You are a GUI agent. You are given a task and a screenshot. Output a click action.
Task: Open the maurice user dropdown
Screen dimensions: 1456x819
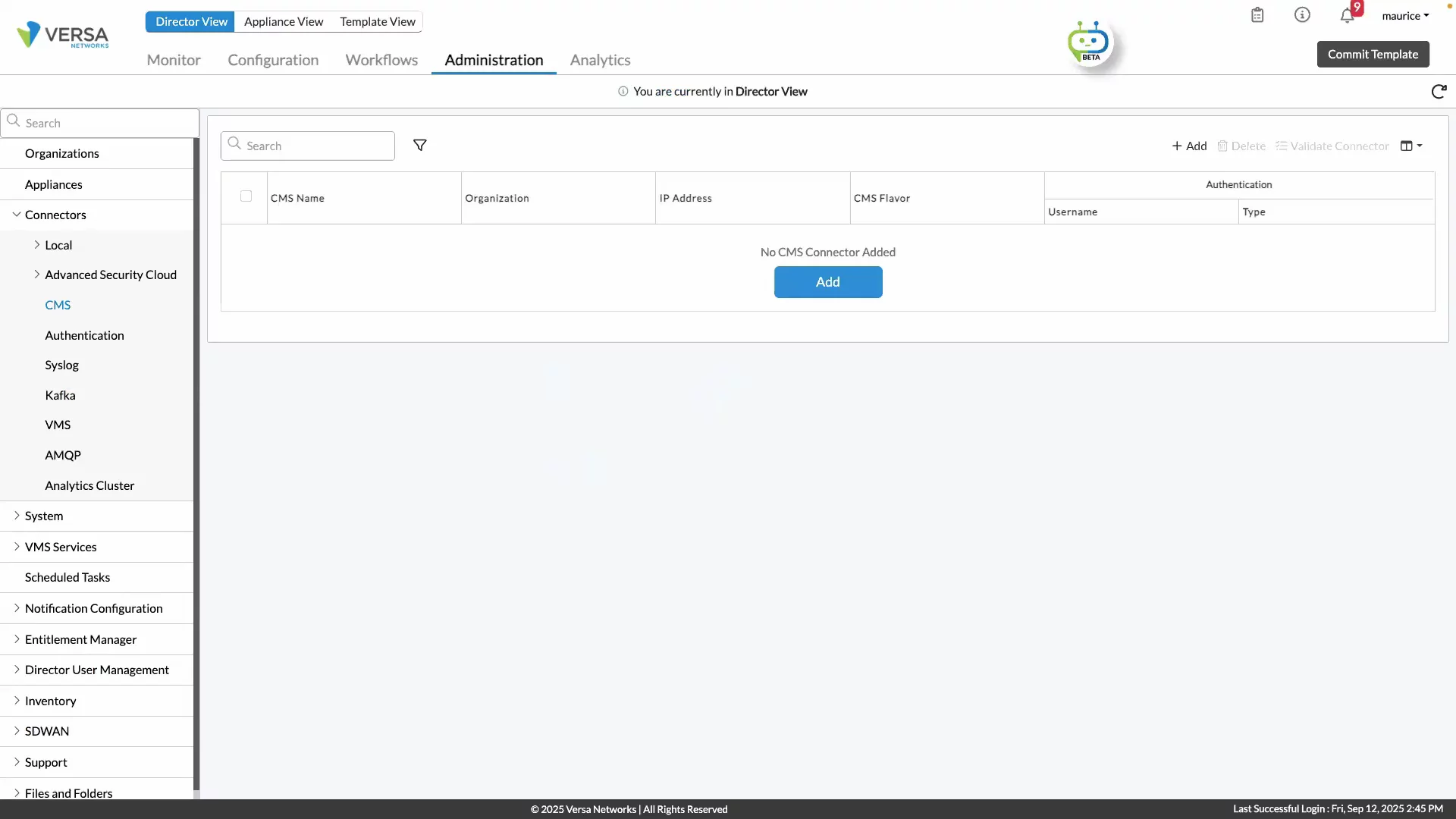pos(1404,15)
